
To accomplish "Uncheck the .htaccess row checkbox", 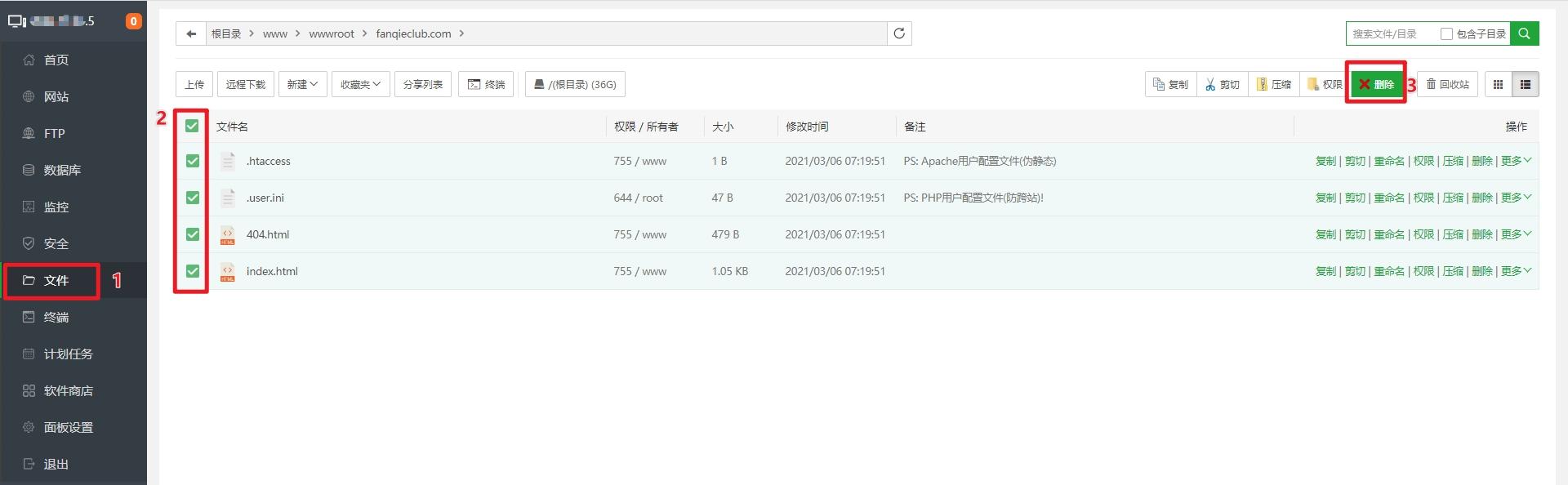I will tap(193, 161).
